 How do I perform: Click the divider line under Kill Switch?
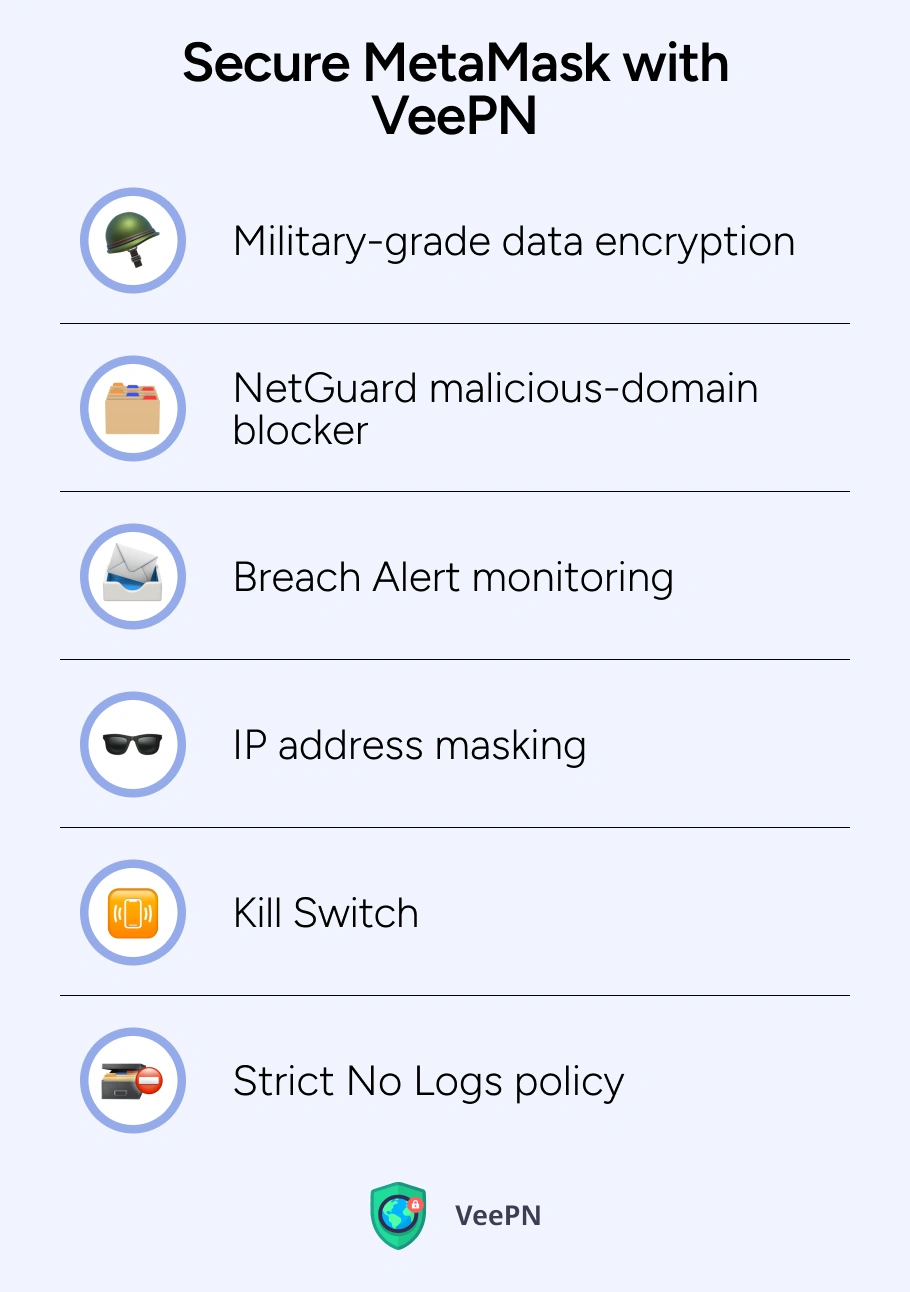coord(455,996)
